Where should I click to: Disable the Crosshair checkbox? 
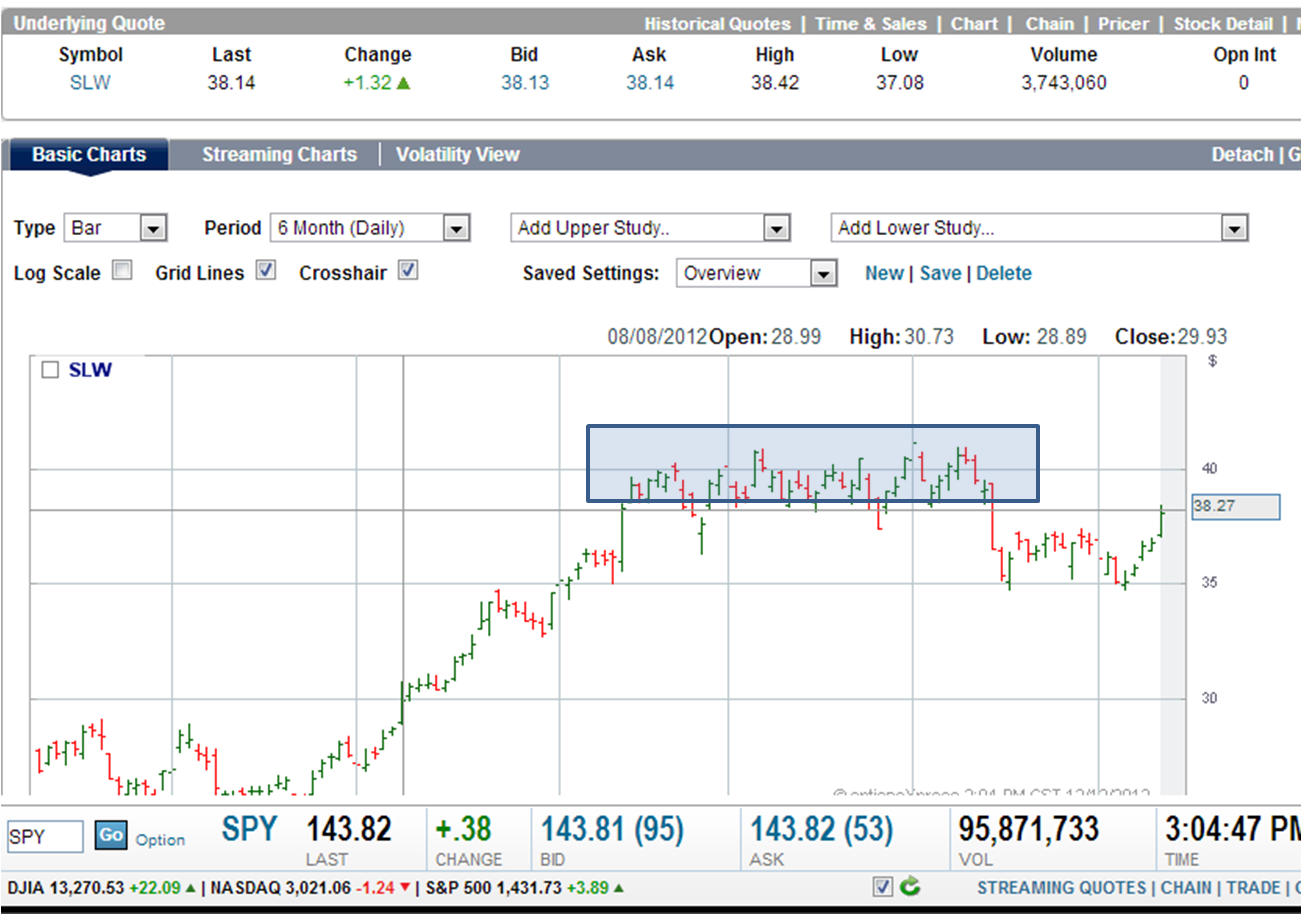[x=408, y=270]
